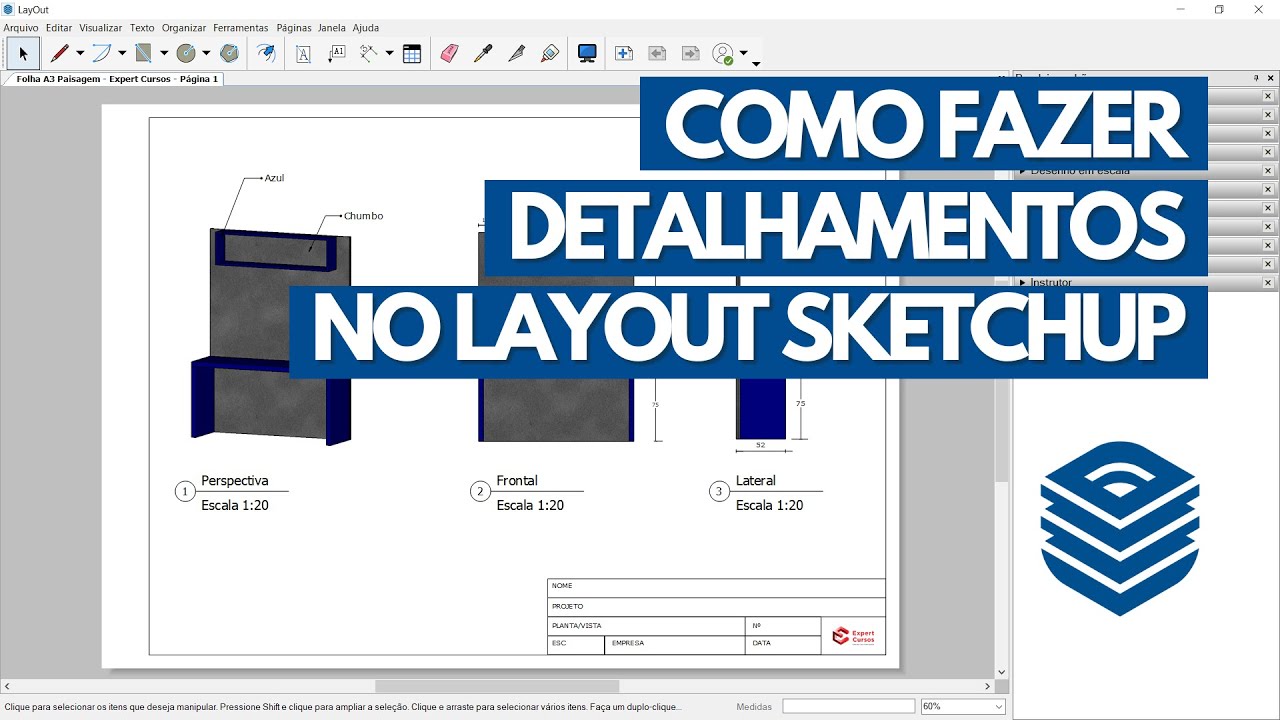Select the "Frontal" title text
This screenshot has width=1280, height=720.
coord(517,481)
